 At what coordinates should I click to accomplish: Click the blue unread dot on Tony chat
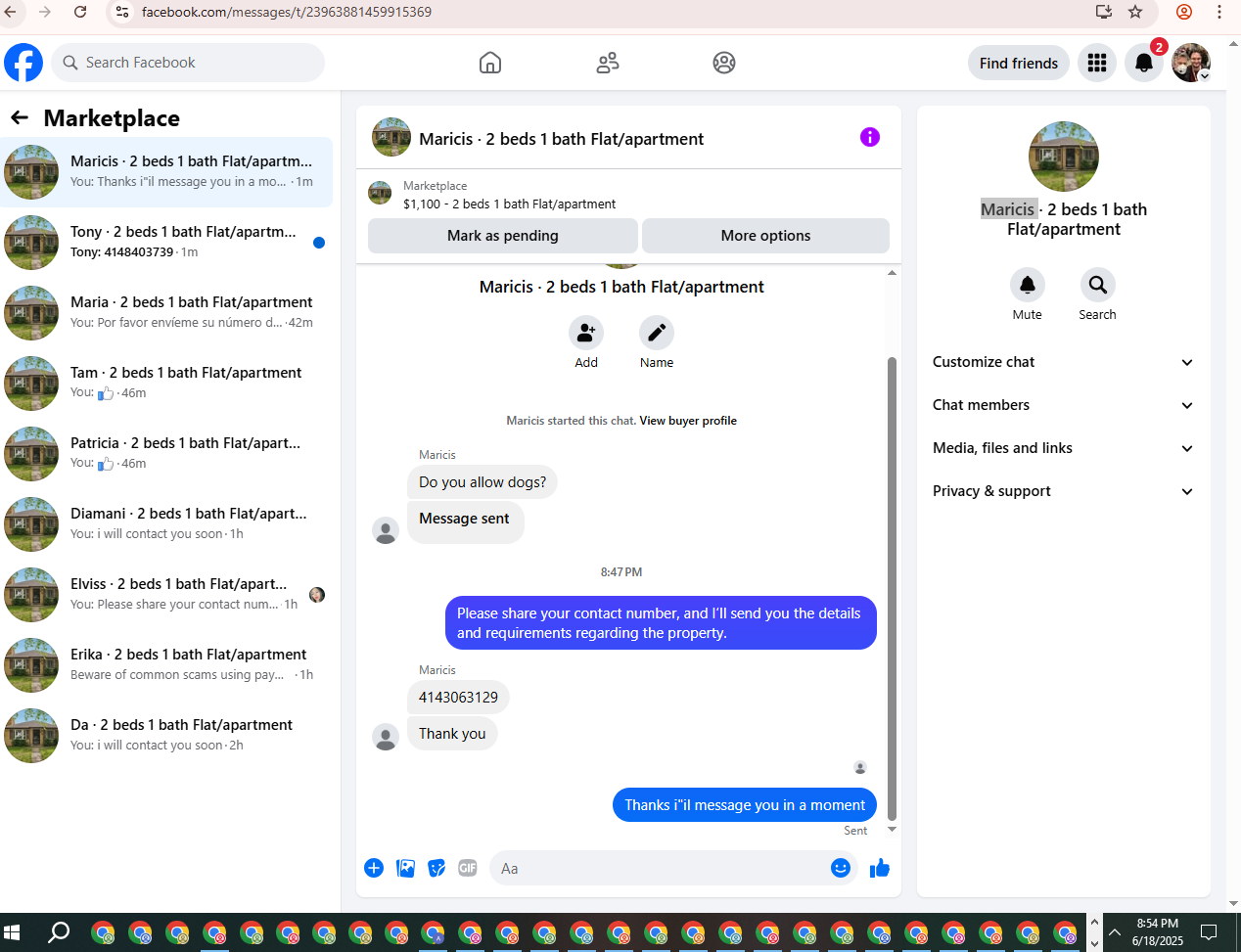pos(319,243)
